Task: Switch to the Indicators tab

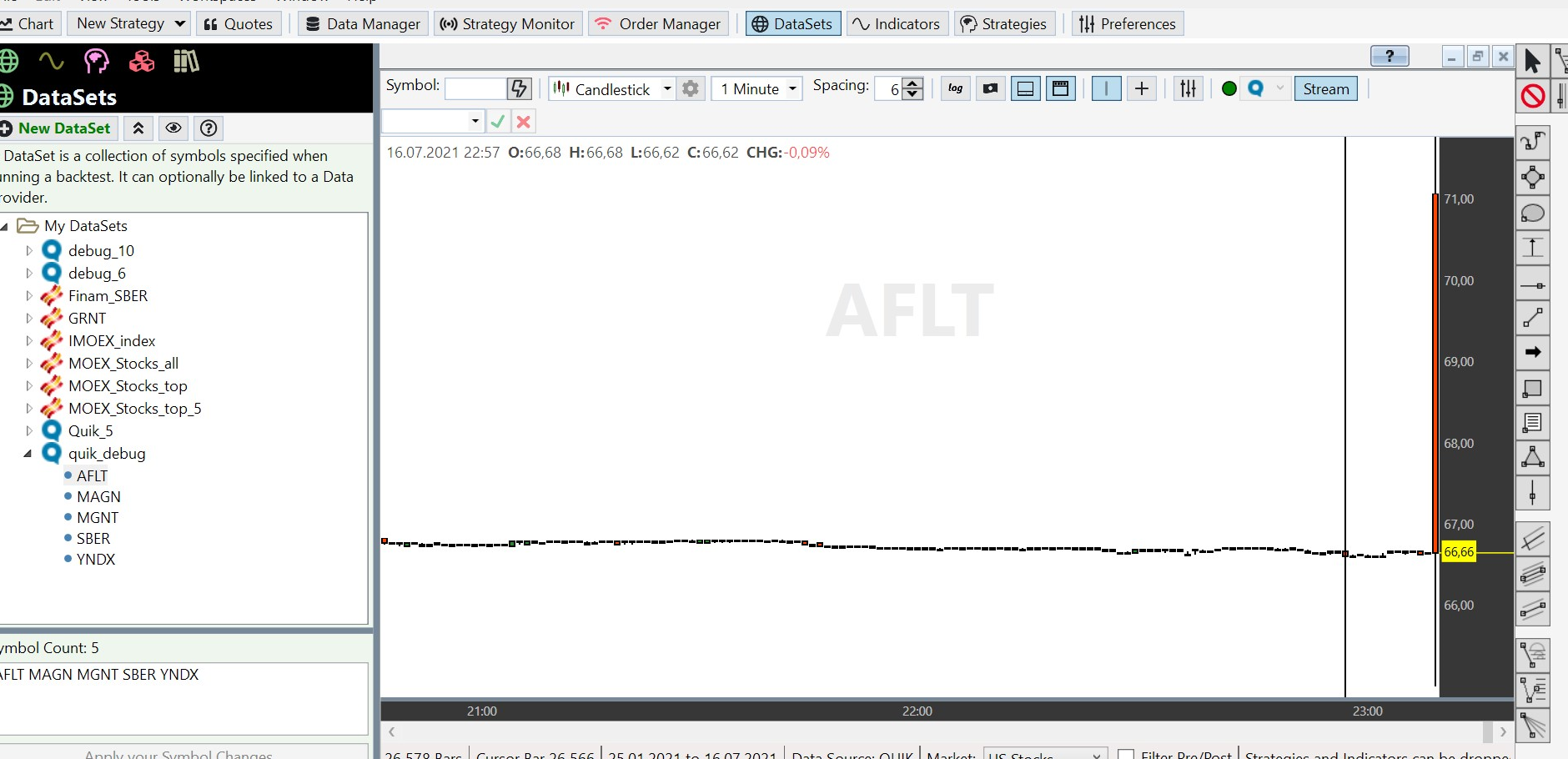Action: [x=896, y=23]
